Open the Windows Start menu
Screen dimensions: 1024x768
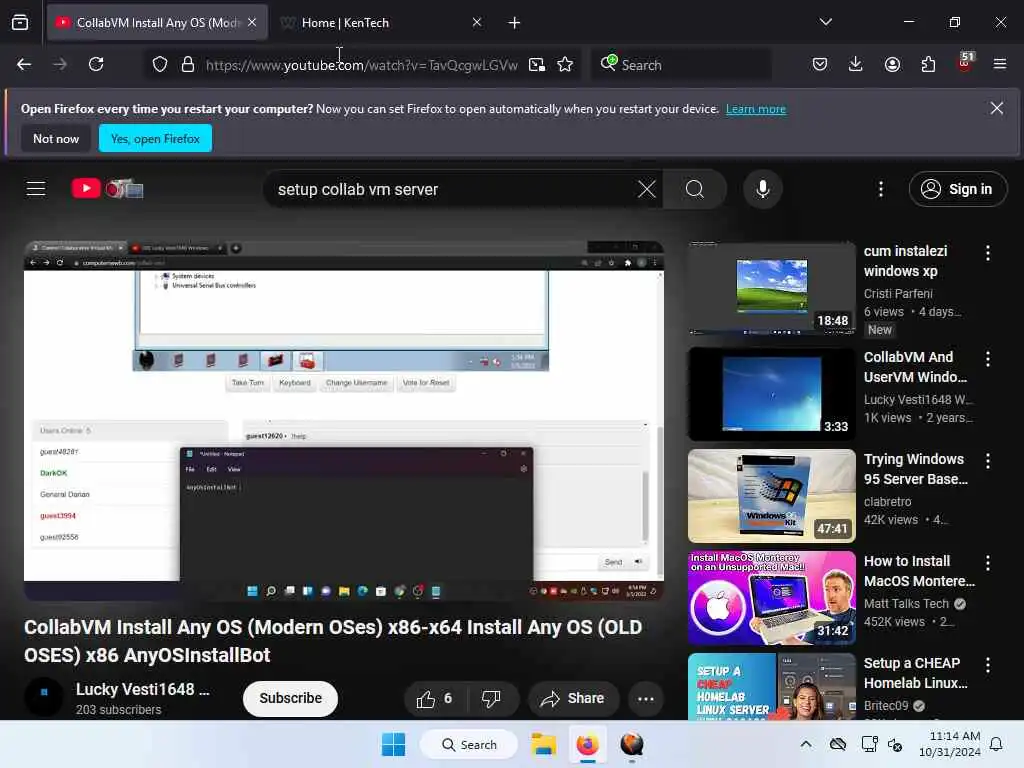(x=393, y=744)
